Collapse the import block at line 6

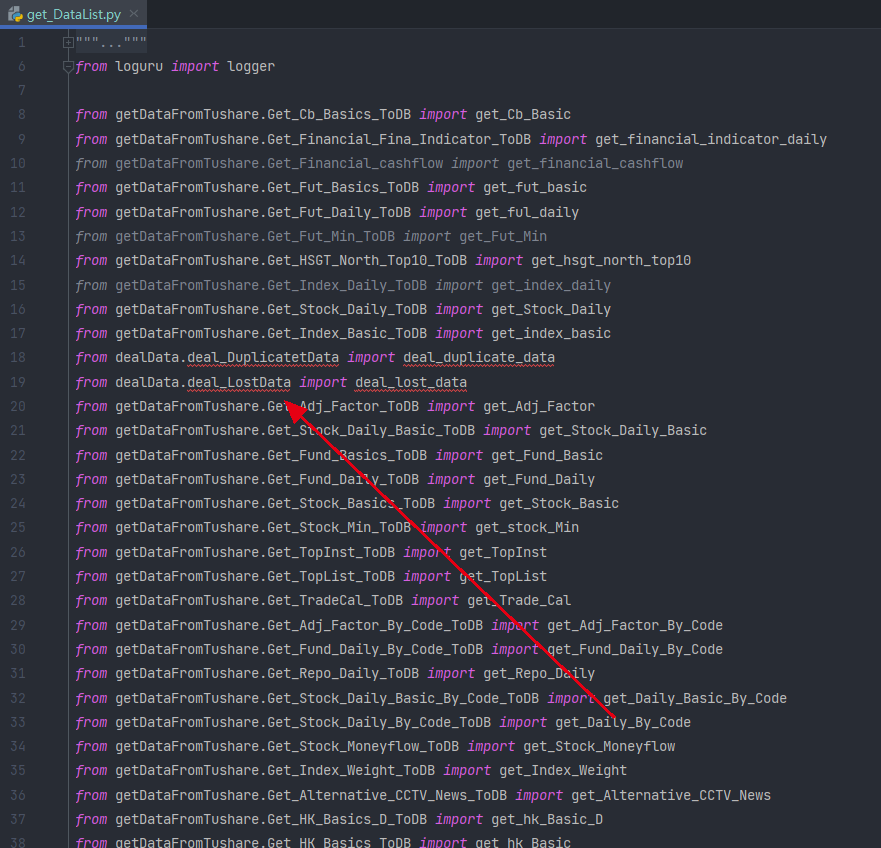tap(68, 67)
